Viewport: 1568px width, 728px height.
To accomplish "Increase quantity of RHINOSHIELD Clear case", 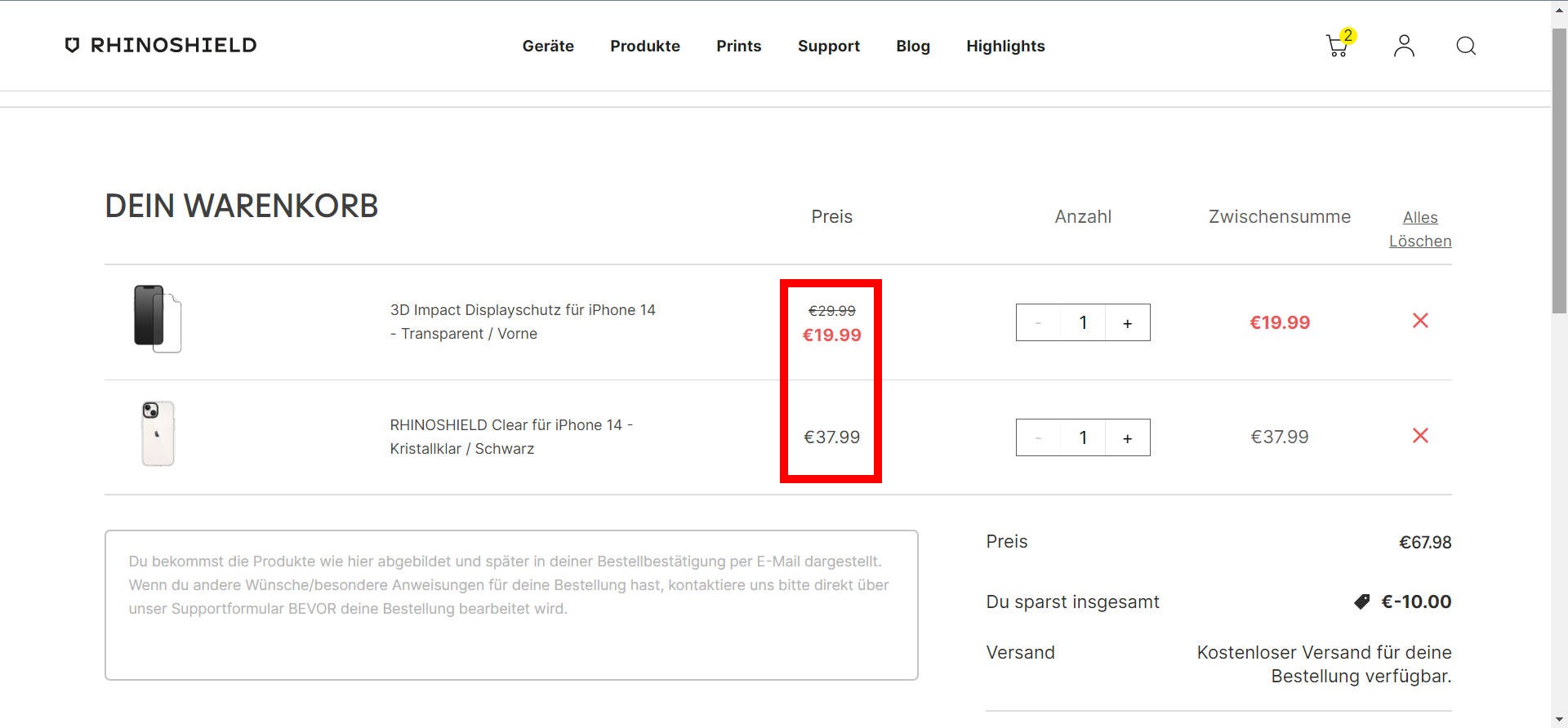I will [x=1127, y=437].
